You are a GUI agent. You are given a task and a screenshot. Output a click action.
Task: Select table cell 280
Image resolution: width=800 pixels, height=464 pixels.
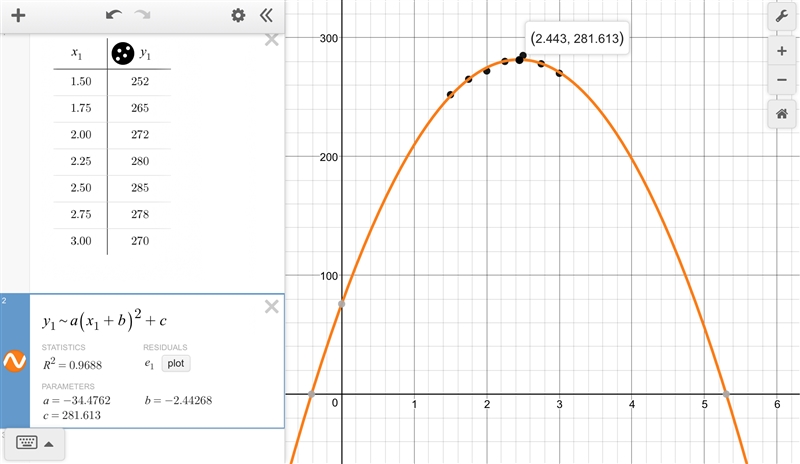pyautogui.click(x=139, y=161)
